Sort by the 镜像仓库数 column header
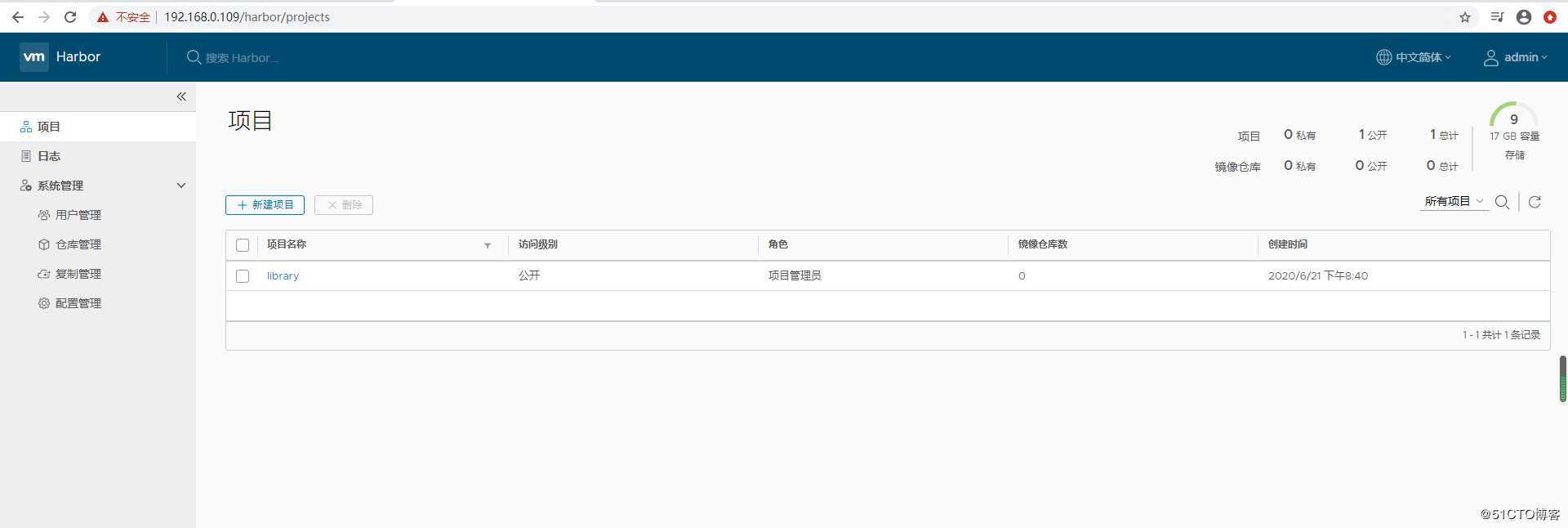The width and height of the screenshot is (1568, 528). click(1042, 244)
